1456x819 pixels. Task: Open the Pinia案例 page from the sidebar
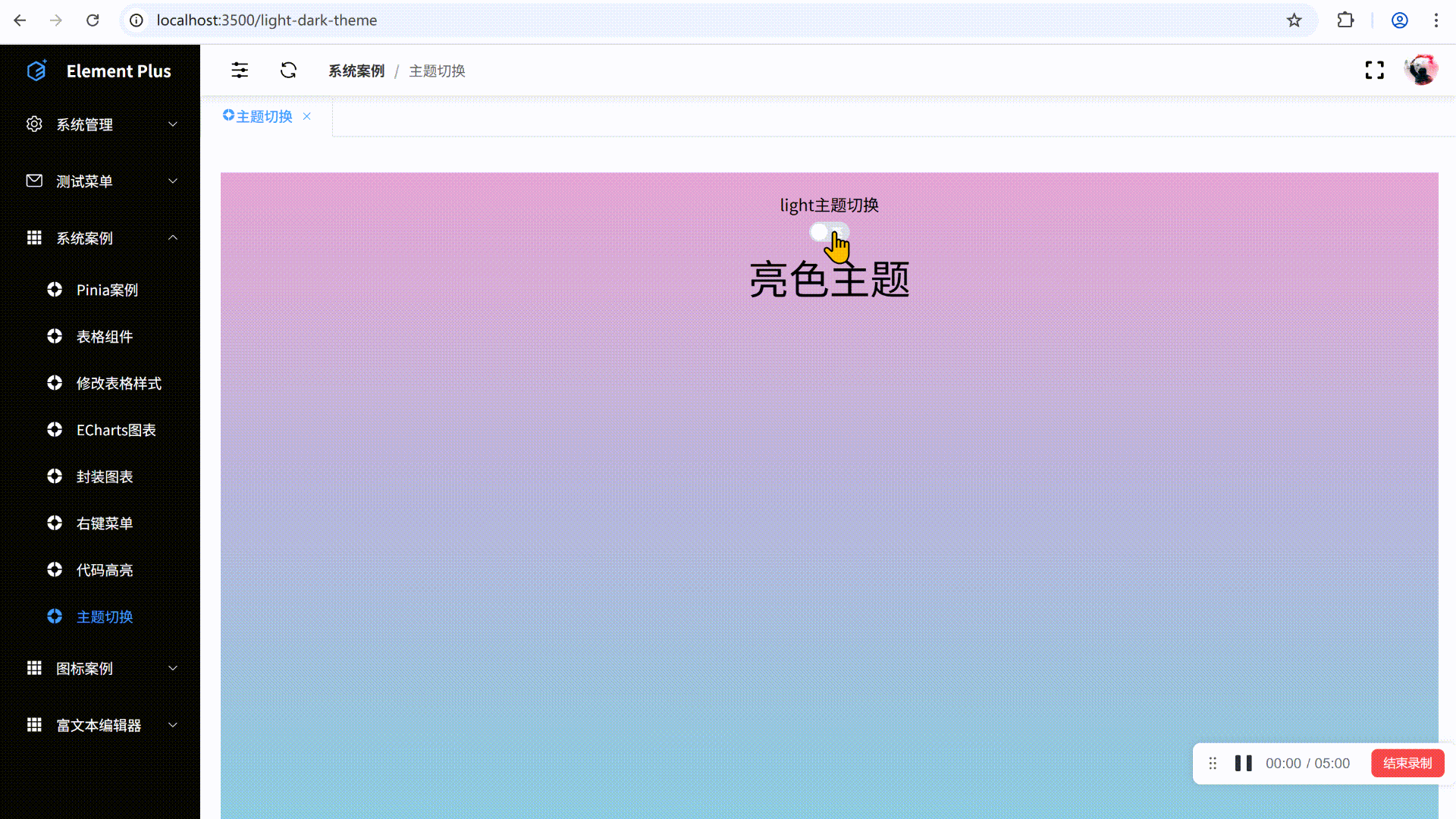click(x=106, y=290)
